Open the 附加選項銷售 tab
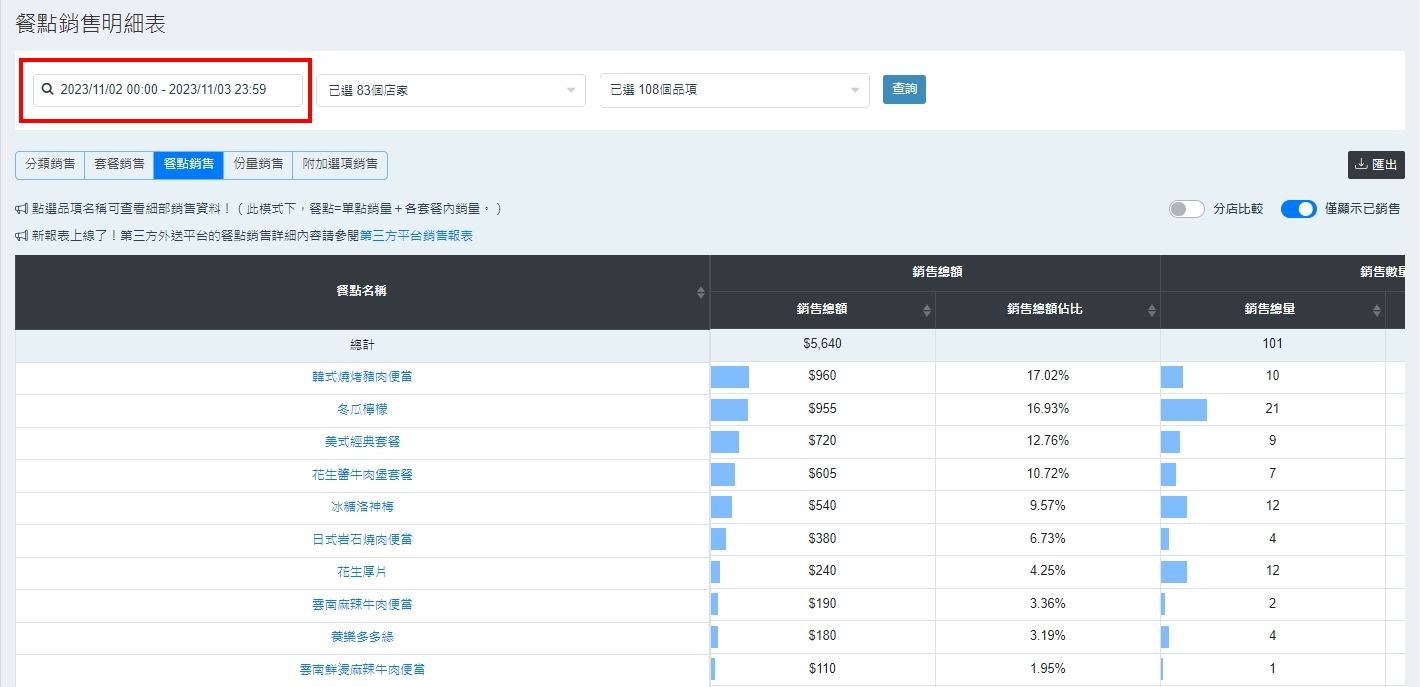The image size is (1420, 687). pos(340,164)
